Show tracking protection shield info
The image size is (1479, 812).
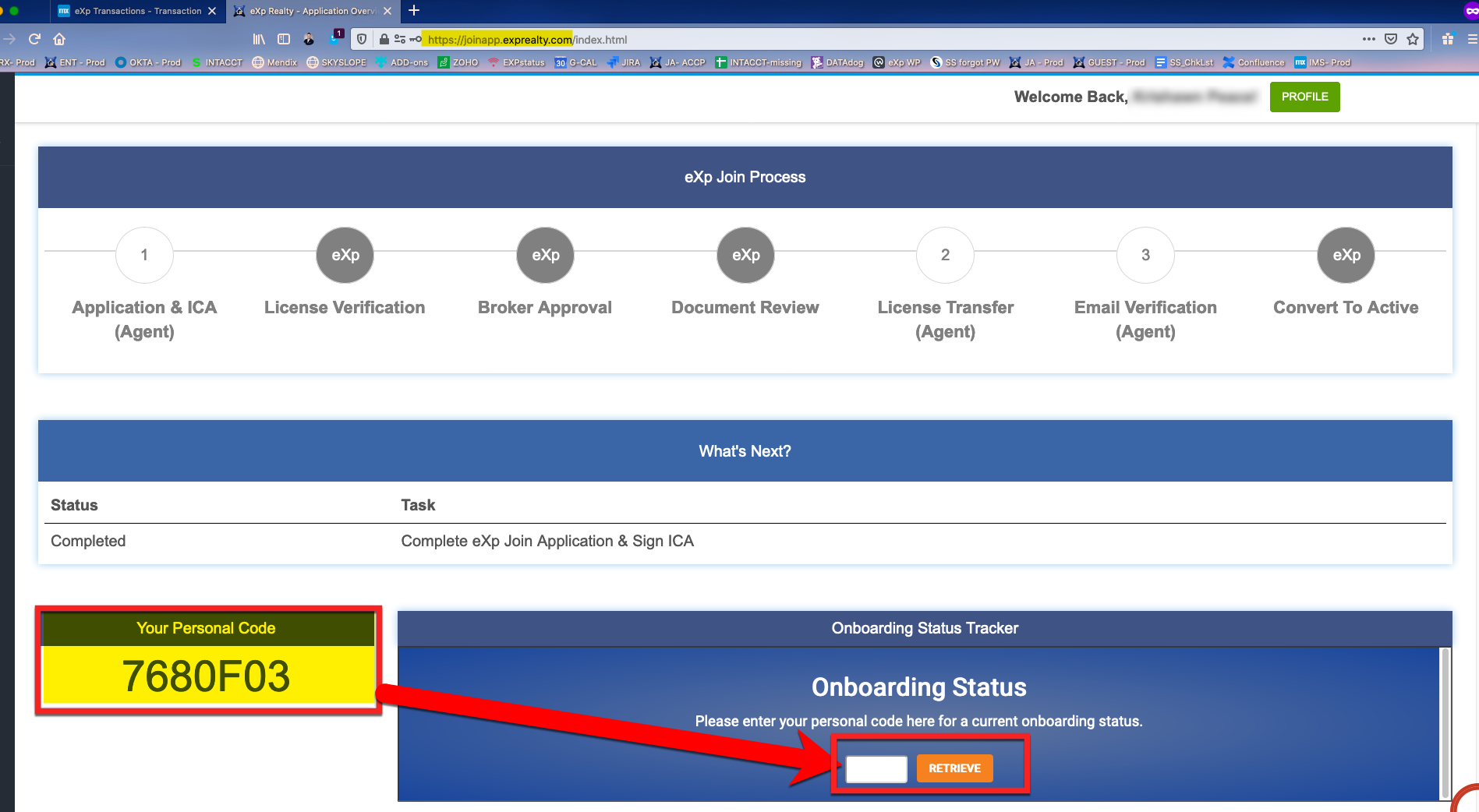(x=362, y=39)
